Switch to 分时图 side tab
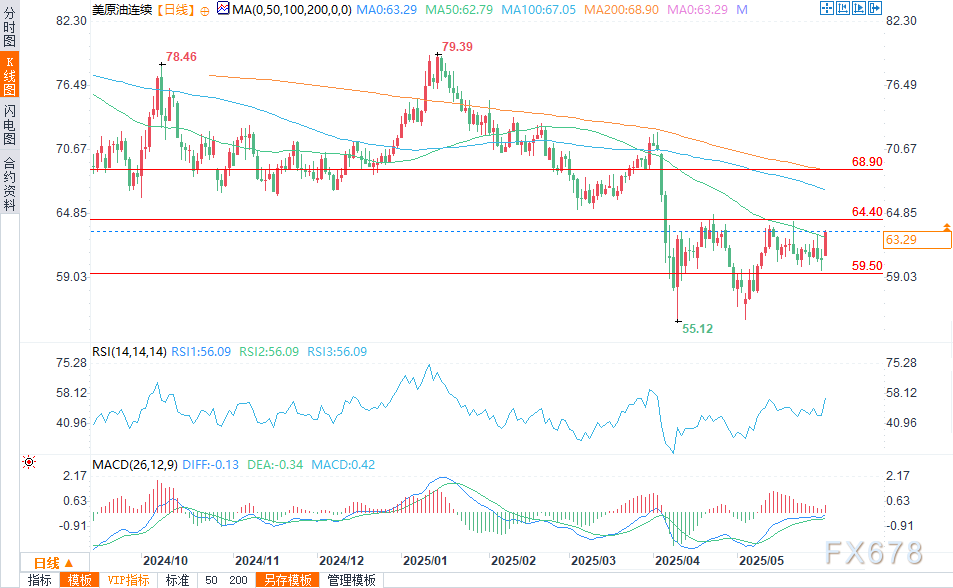This screenshot has height=588, width=953. [9, 27]
